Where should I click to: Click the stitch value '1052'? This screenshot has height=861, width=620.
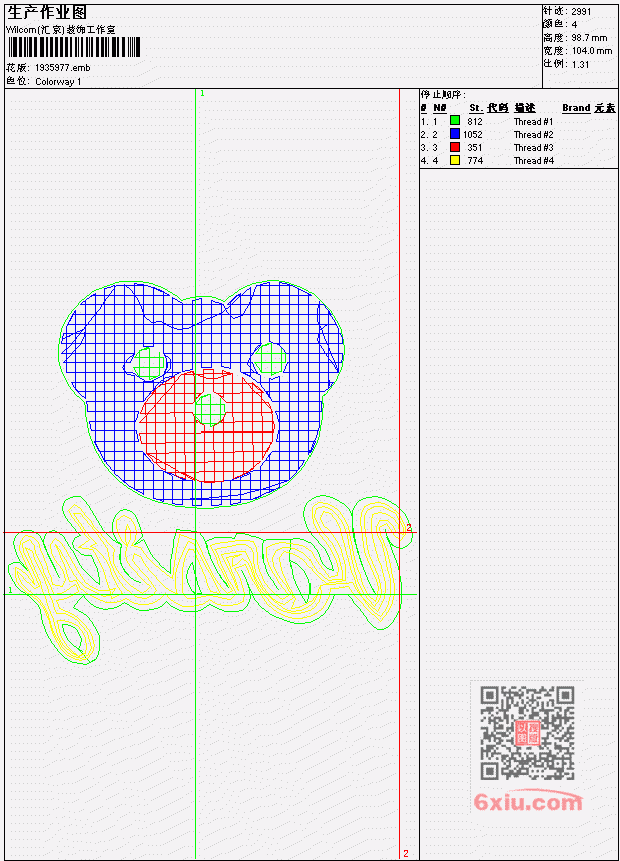click(473, 135)
